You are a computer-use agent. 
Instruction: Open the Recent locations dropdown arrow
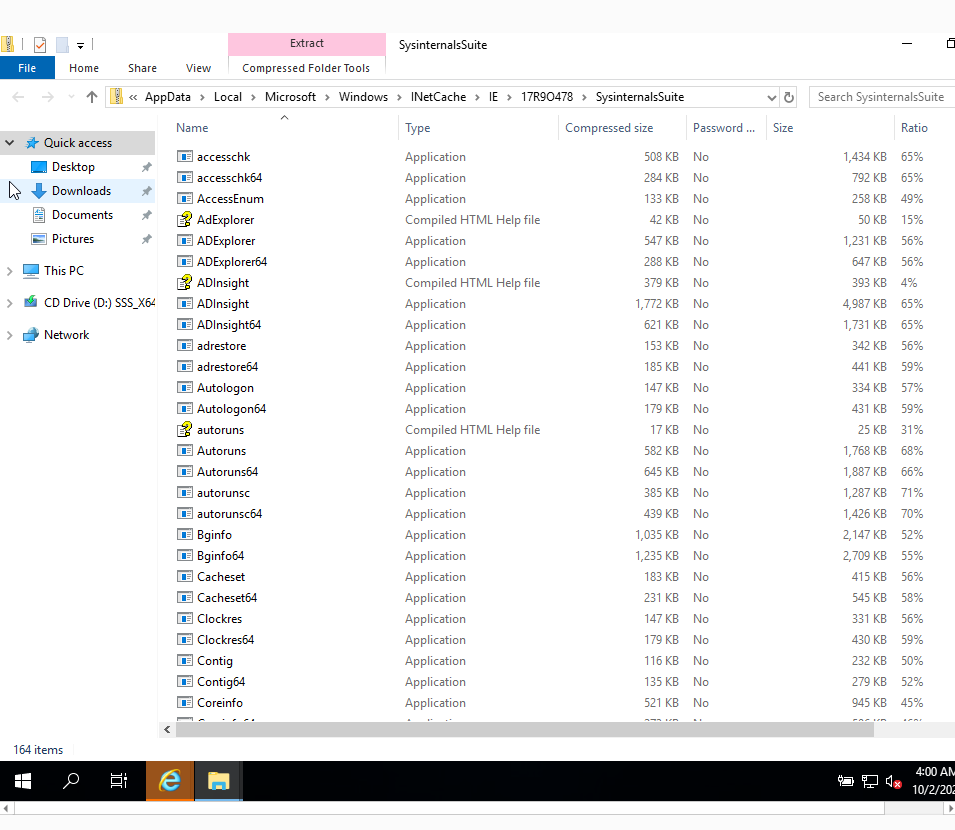point(71,97)
